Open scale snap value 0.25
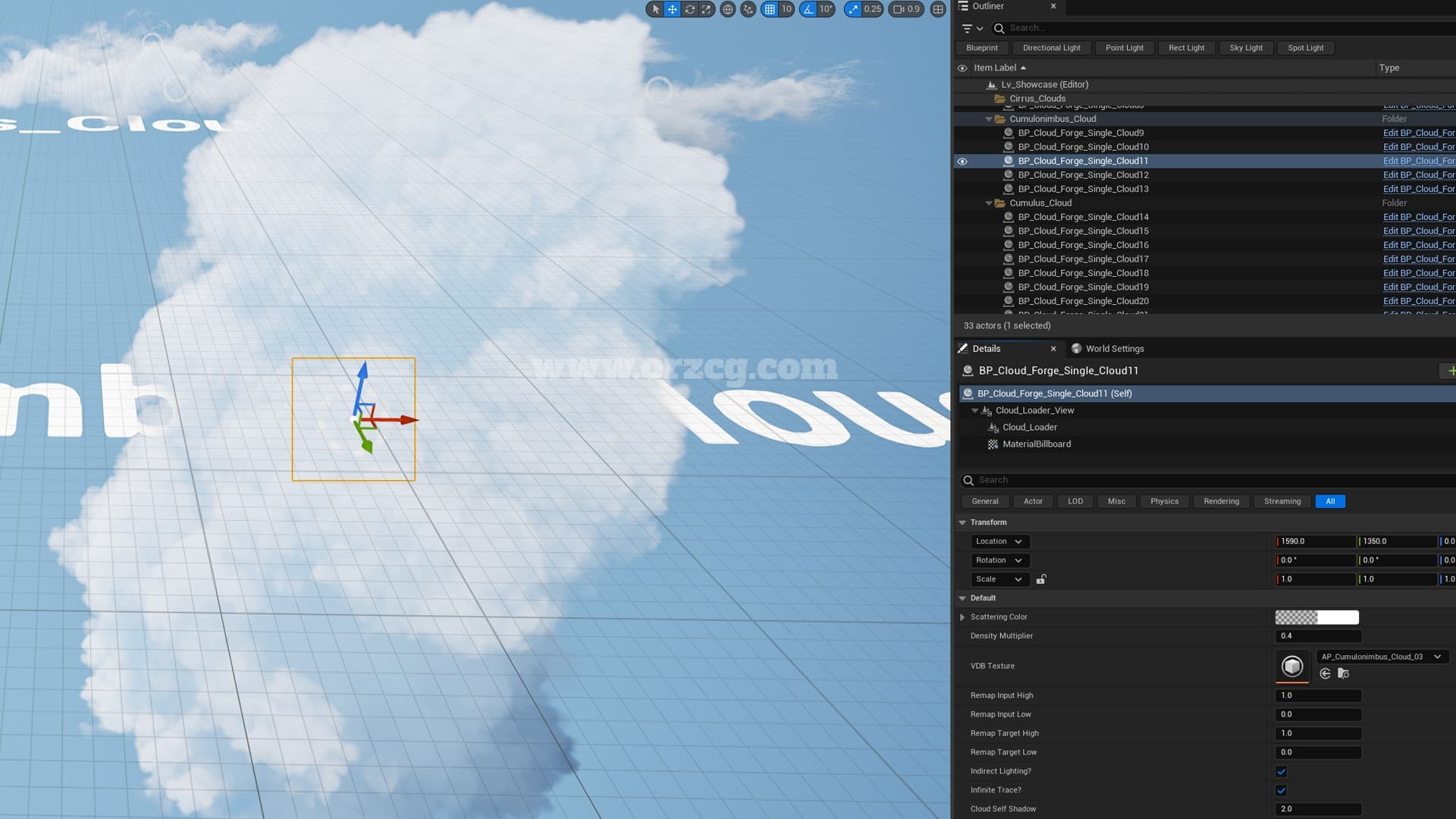Screen dimensions: 1456x819 (x=872, y=9)
